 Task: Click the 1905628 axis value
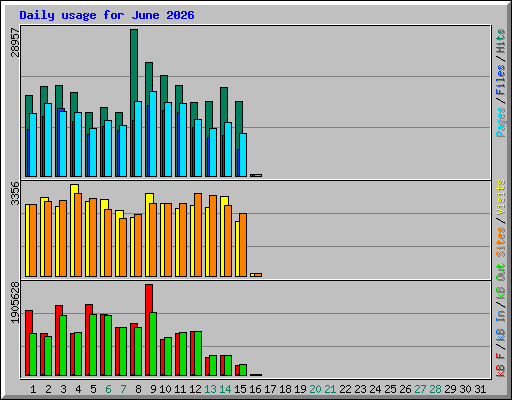tap(15, 302)
